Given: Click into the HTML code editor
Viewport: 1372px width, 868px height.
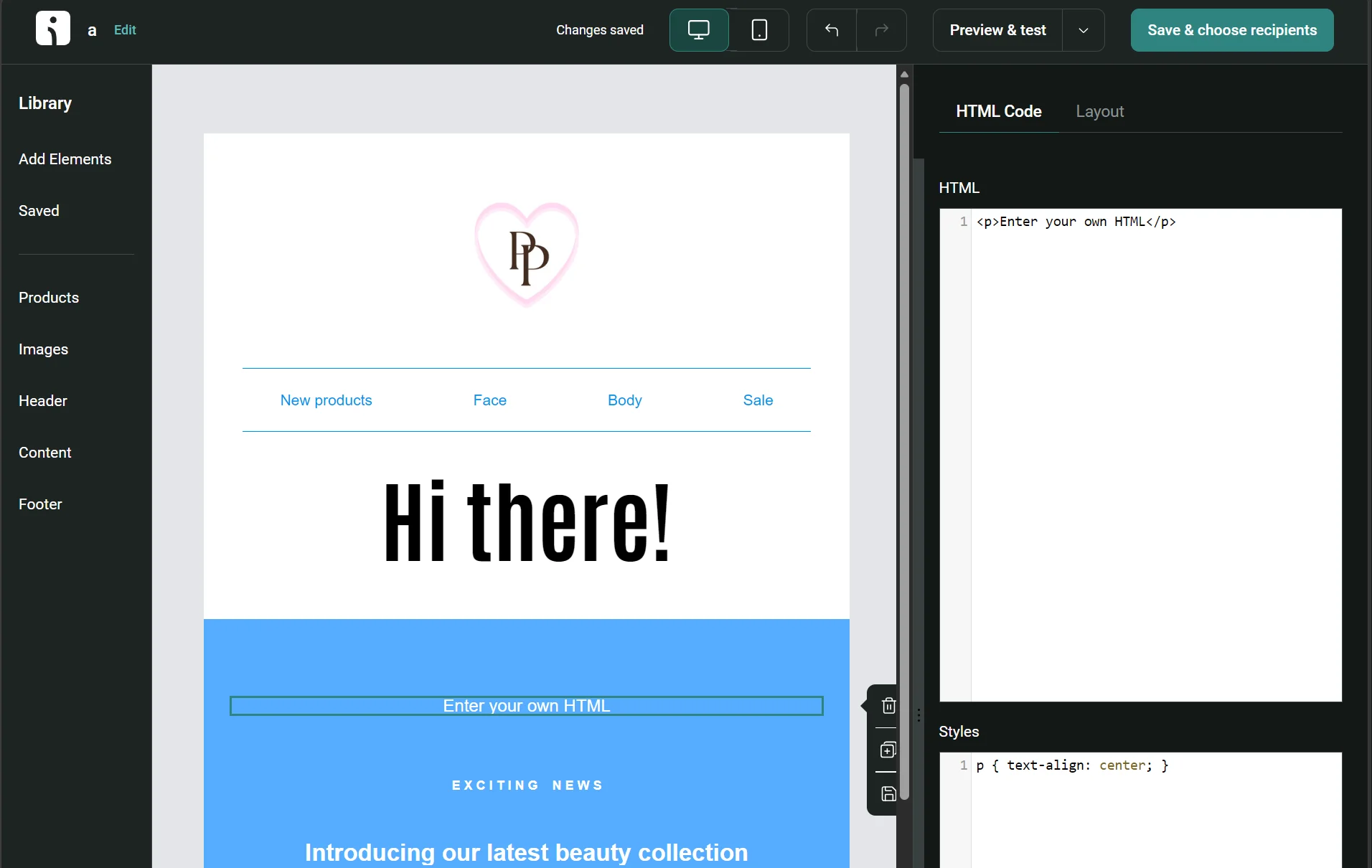Looking at the screenshot, I should tap(1140, 455).
